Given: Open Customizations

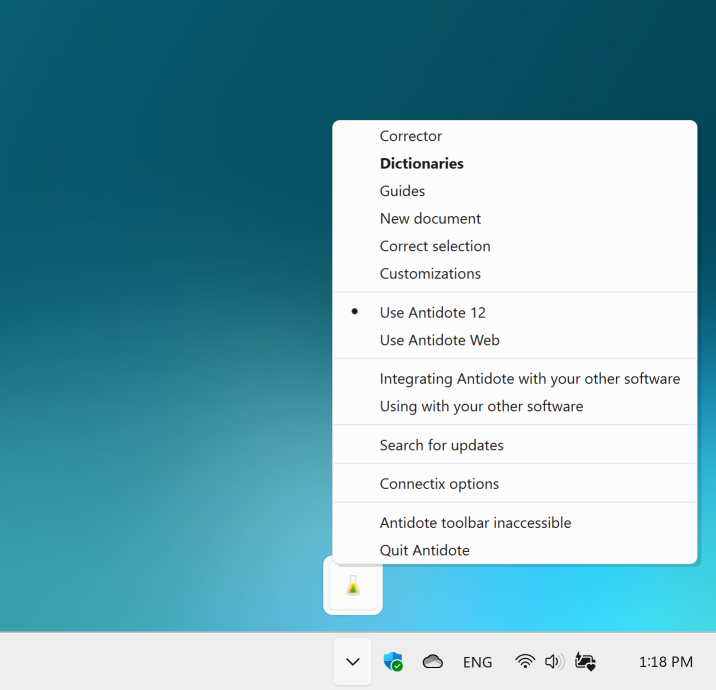Looking at the screenshot, I should pyautogui.click(x=430, y=273).
